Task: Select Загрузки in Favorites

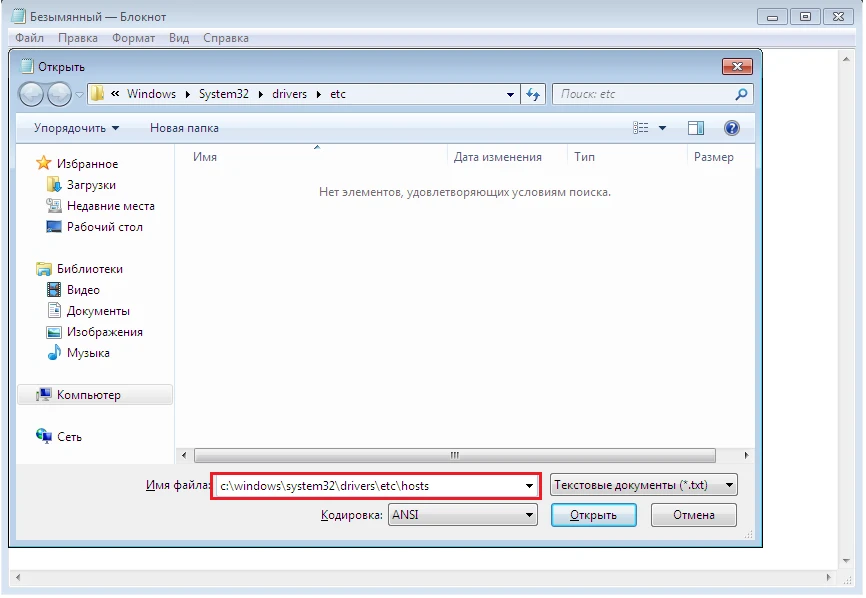Action: point(91,185)
